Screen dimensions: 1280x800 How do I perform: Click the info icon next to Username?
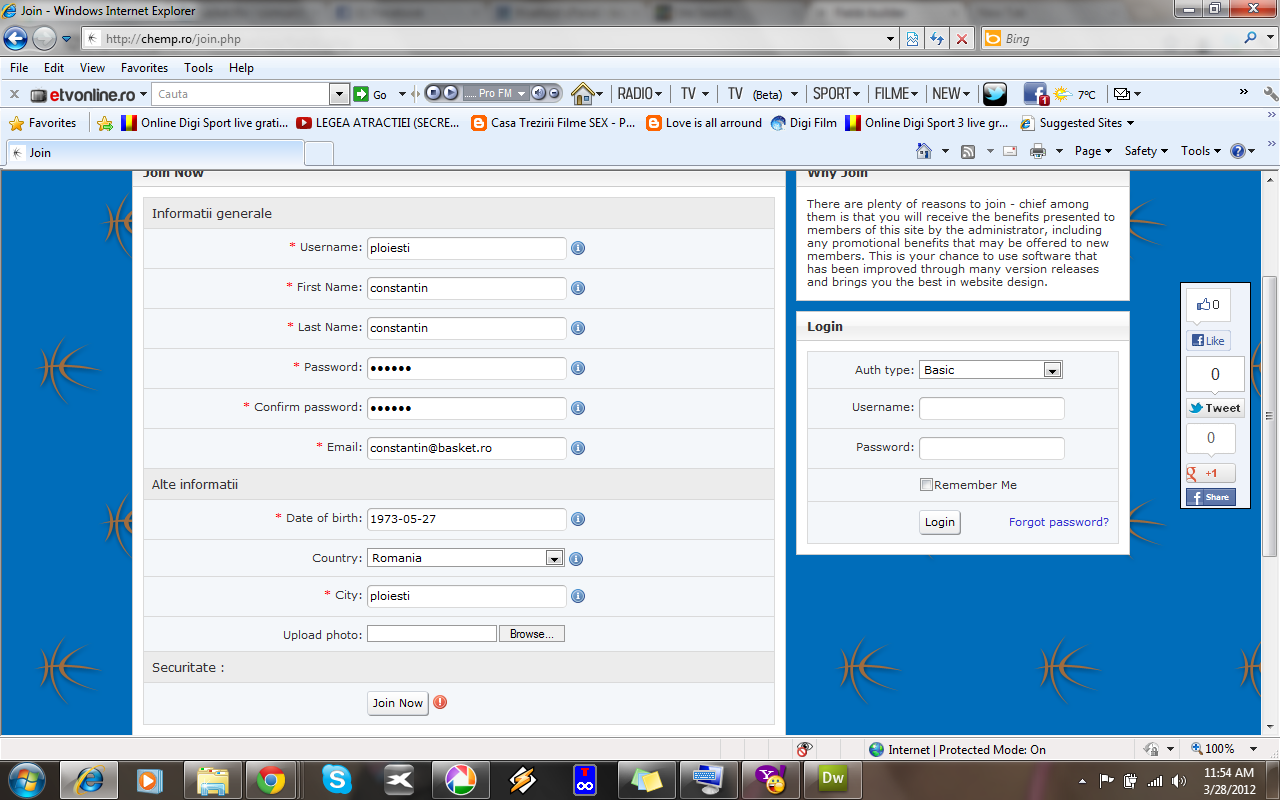[x=578, y=248]
